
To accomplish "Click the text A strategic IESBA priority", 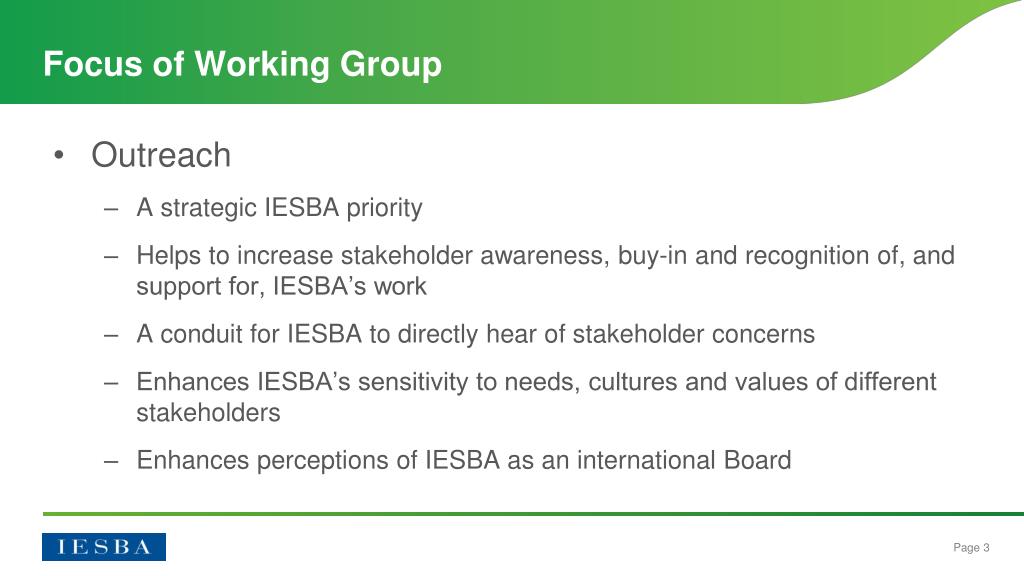I will coord(280,208).
